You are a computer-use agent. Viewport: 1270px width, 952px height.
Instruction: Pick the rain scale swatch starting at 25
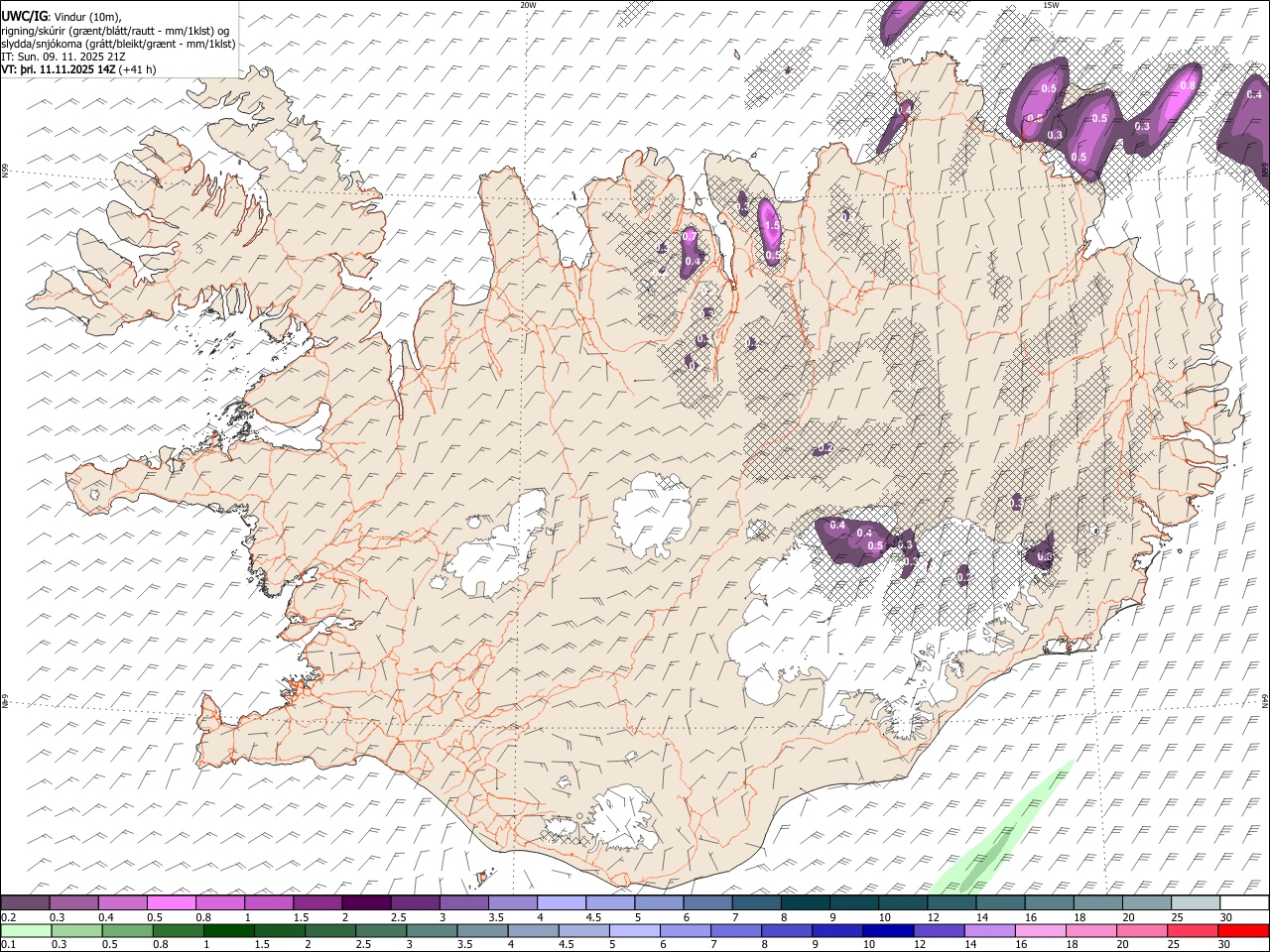click(1193, 930)
